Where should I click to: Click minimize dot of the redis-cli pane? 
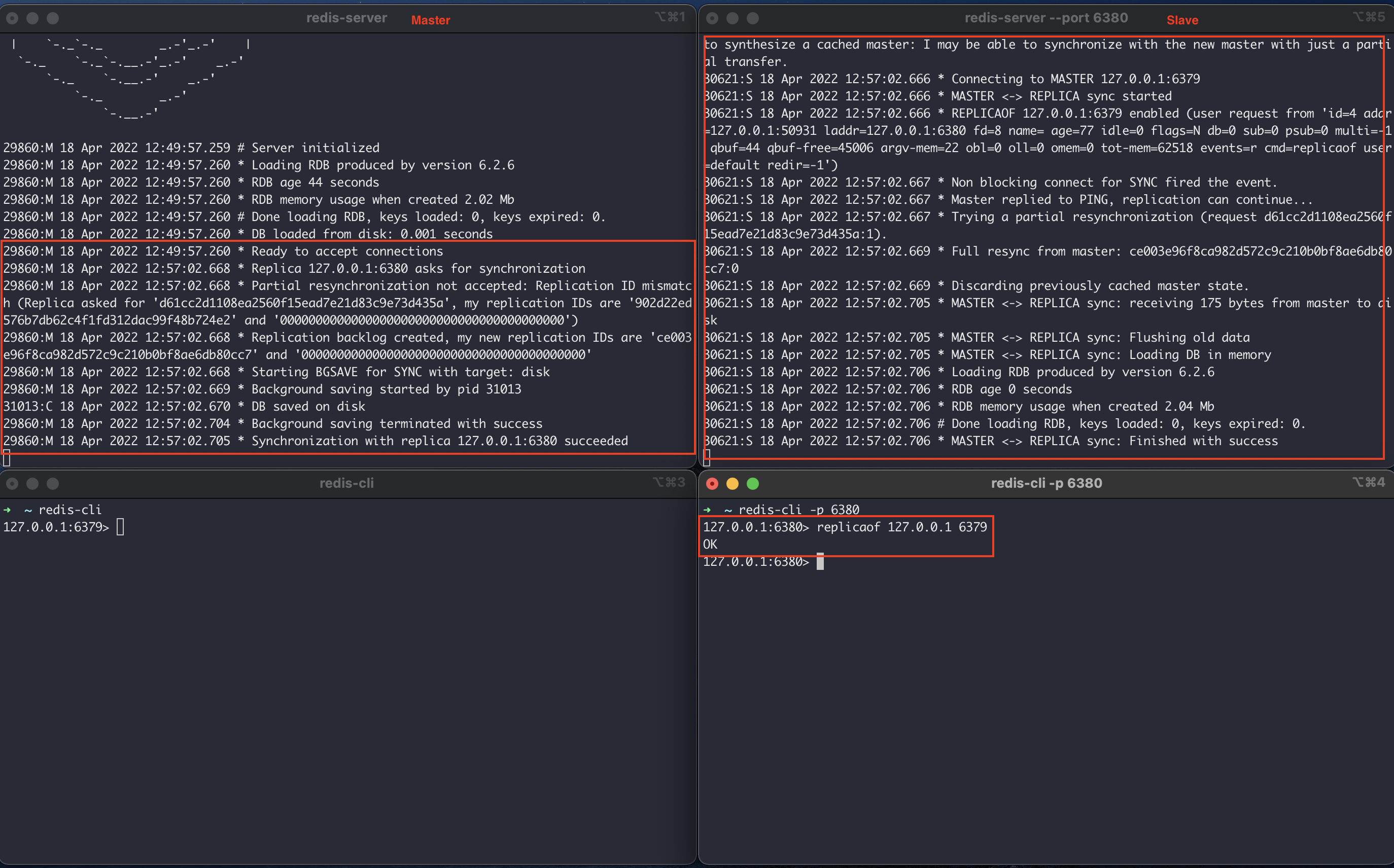point(32,484)
